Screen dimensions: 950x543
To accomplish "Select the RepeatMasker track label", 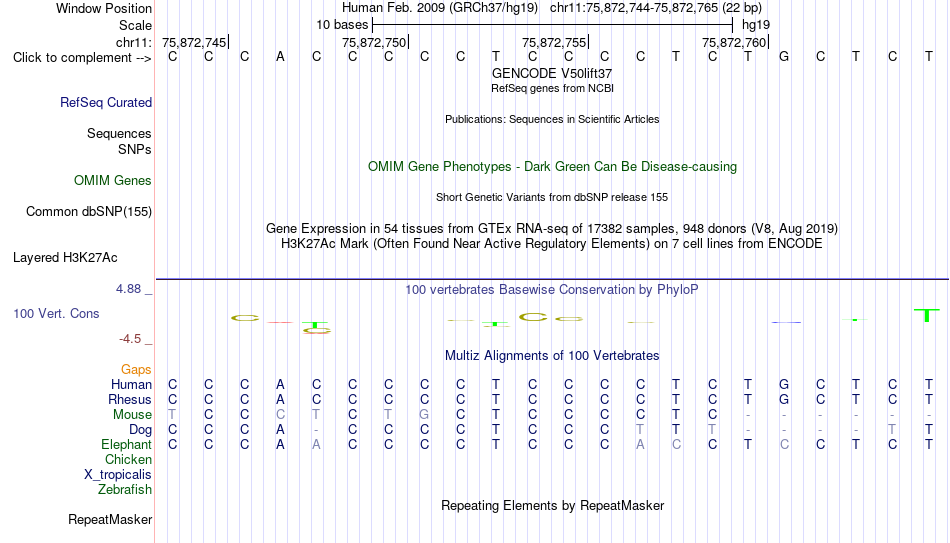I will [x=110, y=519].
